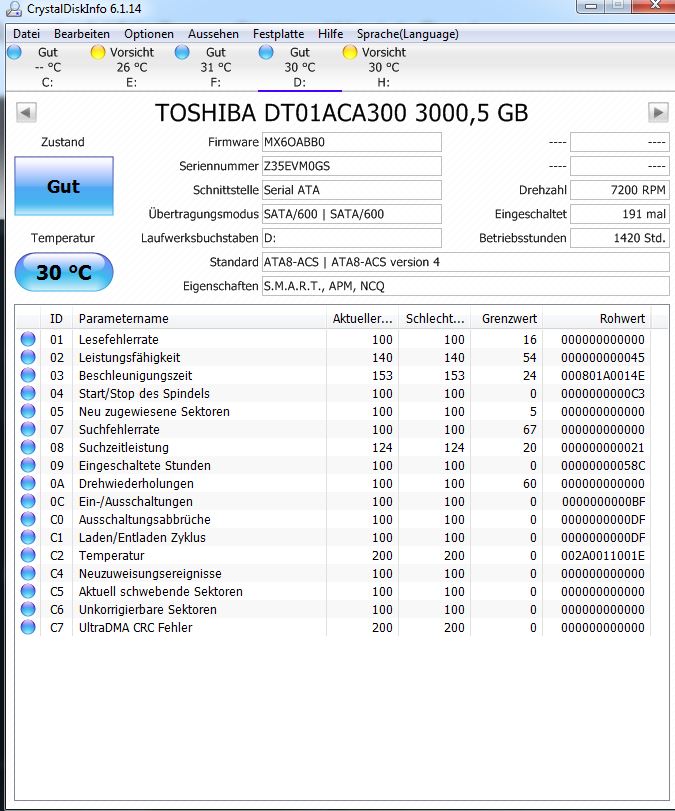Select raw value 002A0011001E
The height and width of the screenshot is (811, 675).
coord(603,555)
